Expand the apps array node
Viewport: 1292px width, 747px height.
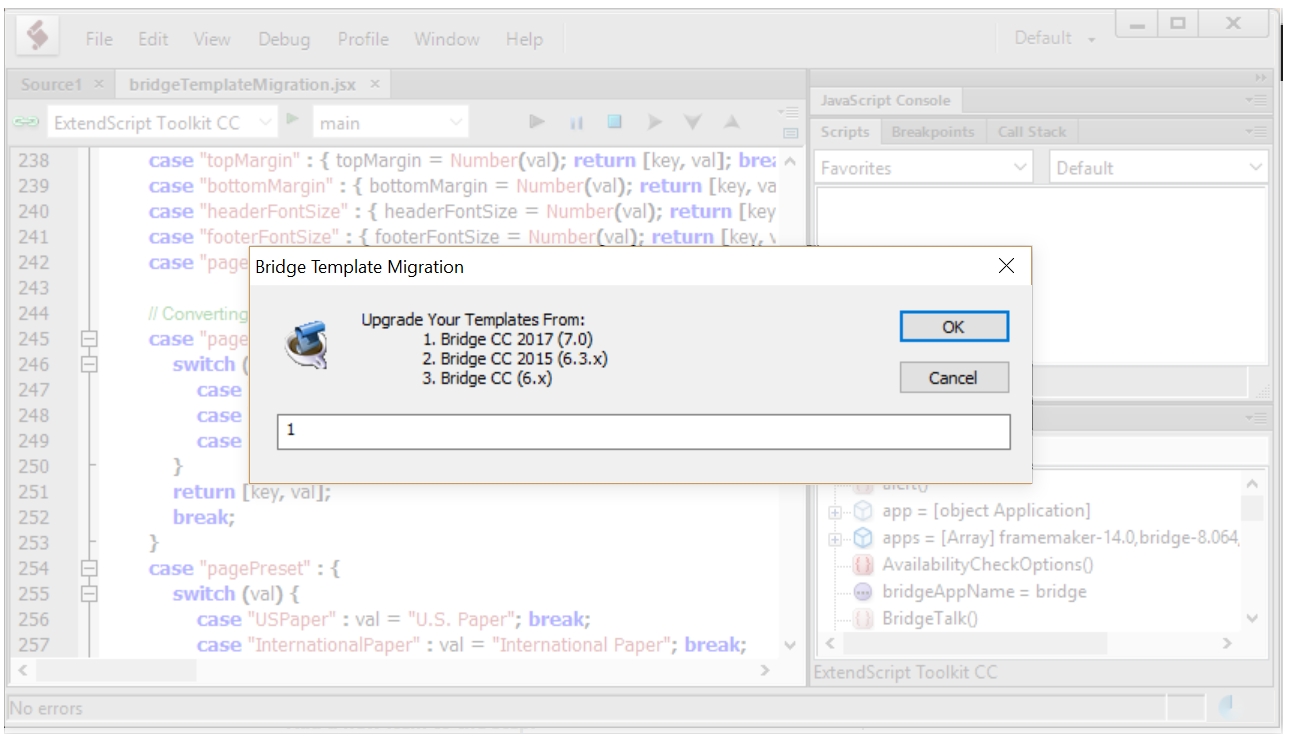pyautogui.click(x=835, y=538)
